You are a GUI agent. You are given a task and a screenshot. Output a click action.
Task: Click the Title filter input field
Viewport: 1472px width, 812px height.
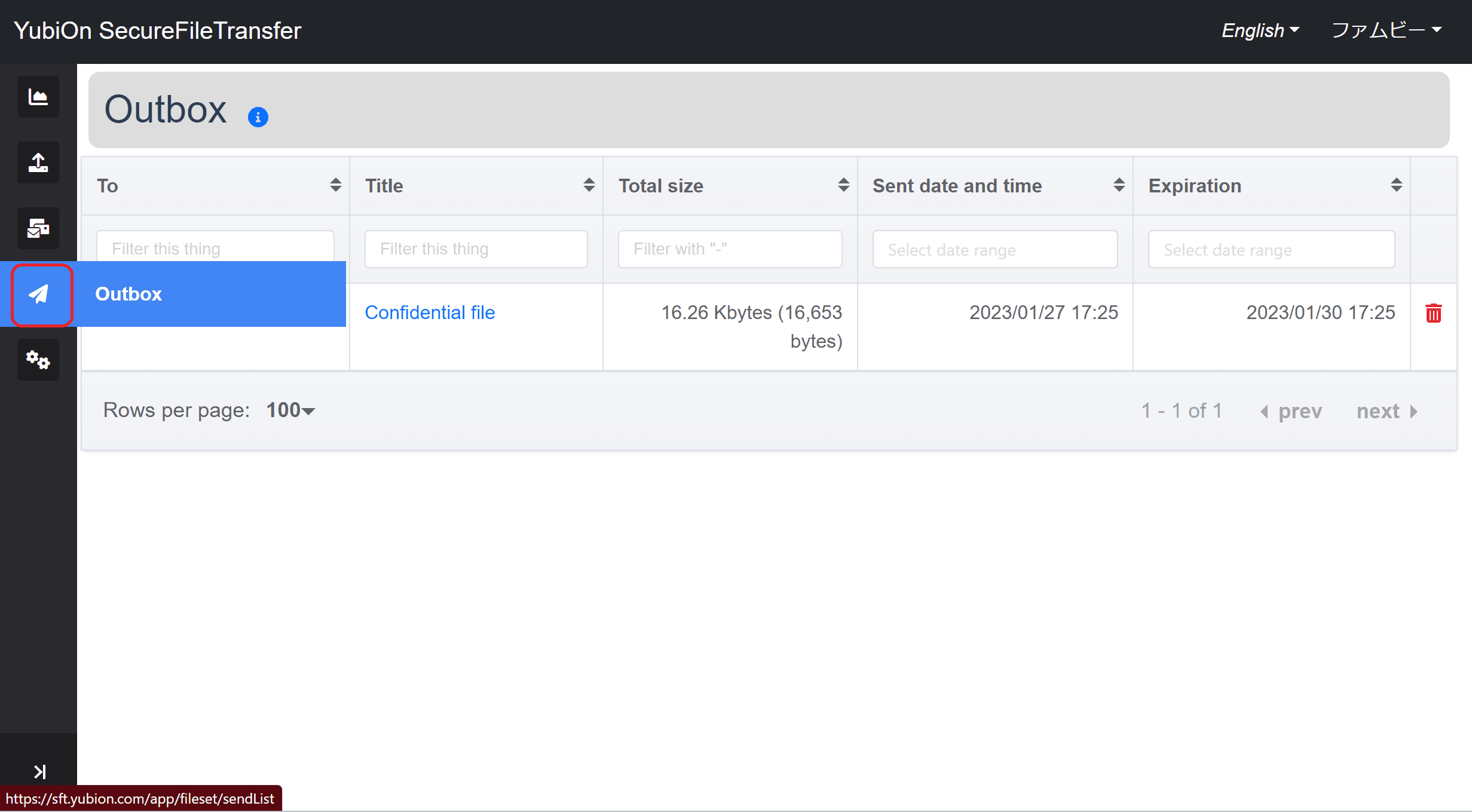476,249
